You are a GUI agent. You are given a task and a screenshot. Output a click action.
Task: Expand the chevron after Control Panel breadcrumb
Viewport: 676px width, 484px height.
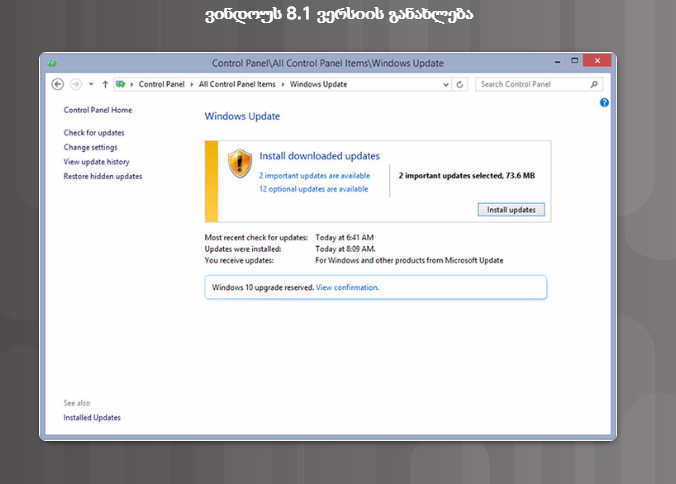coord(191,84)
